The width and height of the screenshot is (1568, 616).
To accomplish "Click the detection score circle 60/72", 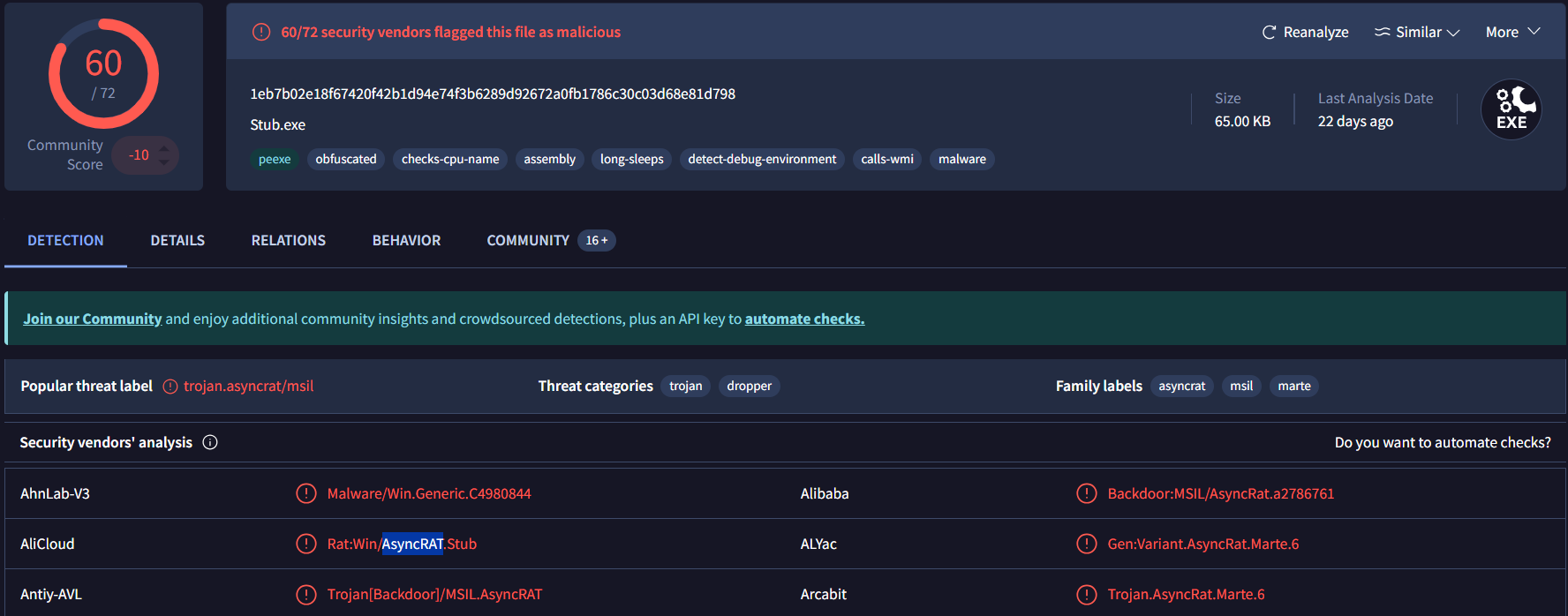I will coord(103,73).
